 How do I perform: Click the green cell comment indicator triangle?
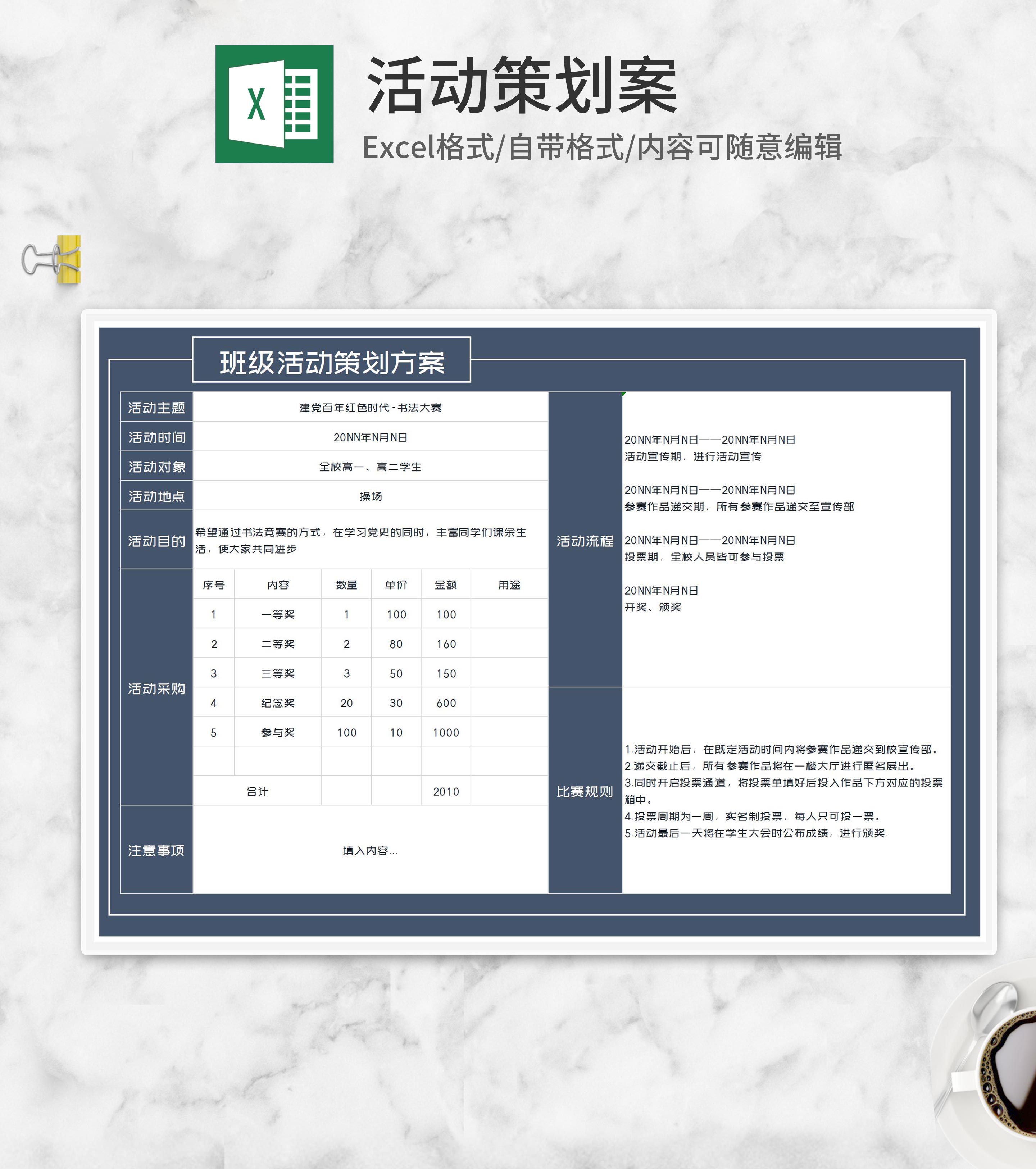(x=624, y=394)
